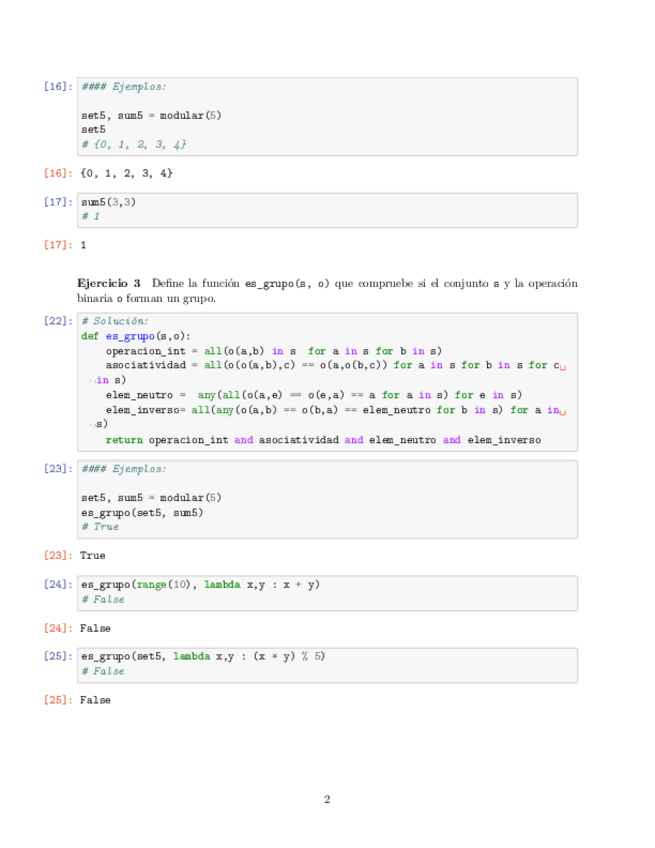This screenshot has height=848, width=655.
Task: Click the red Out [16] prompt
Action: coord(57,173)
